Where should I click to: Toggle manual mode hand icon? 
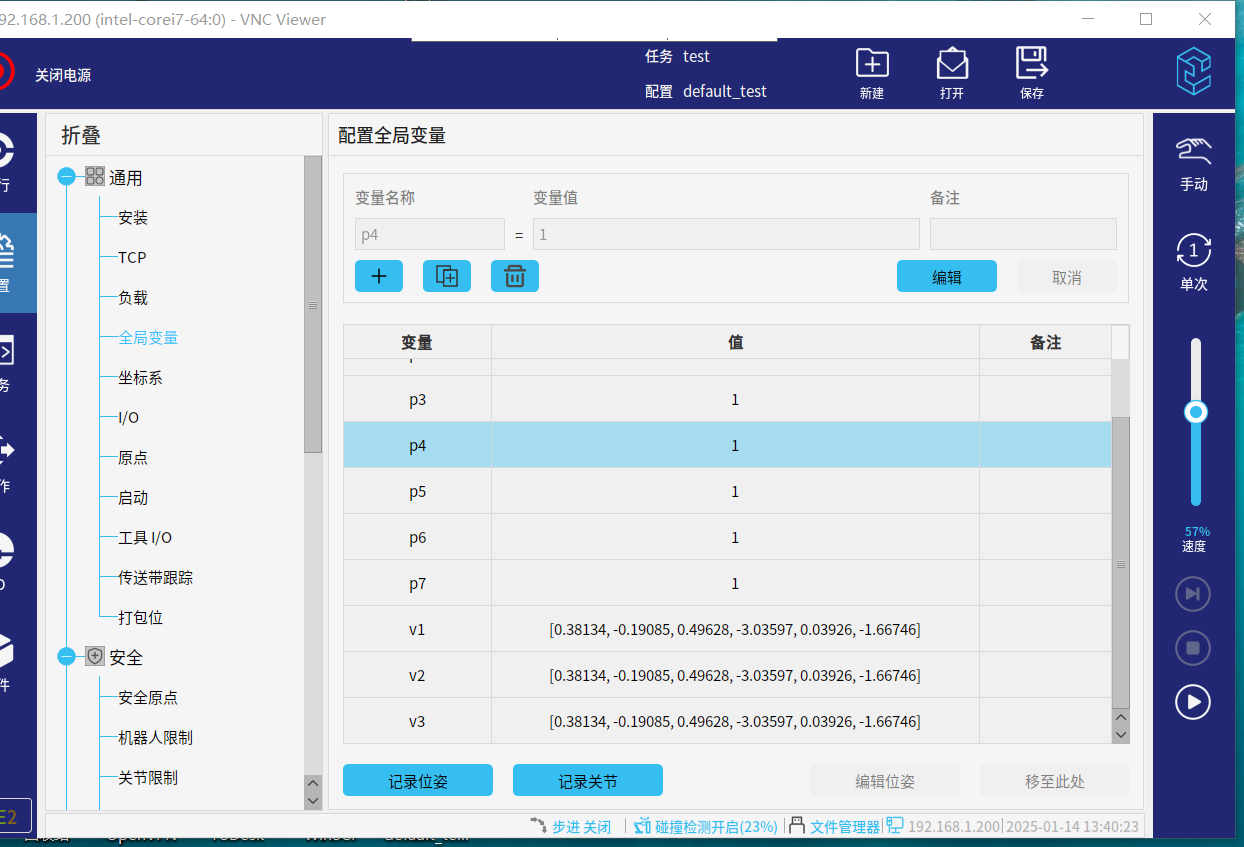[1193, 152]
